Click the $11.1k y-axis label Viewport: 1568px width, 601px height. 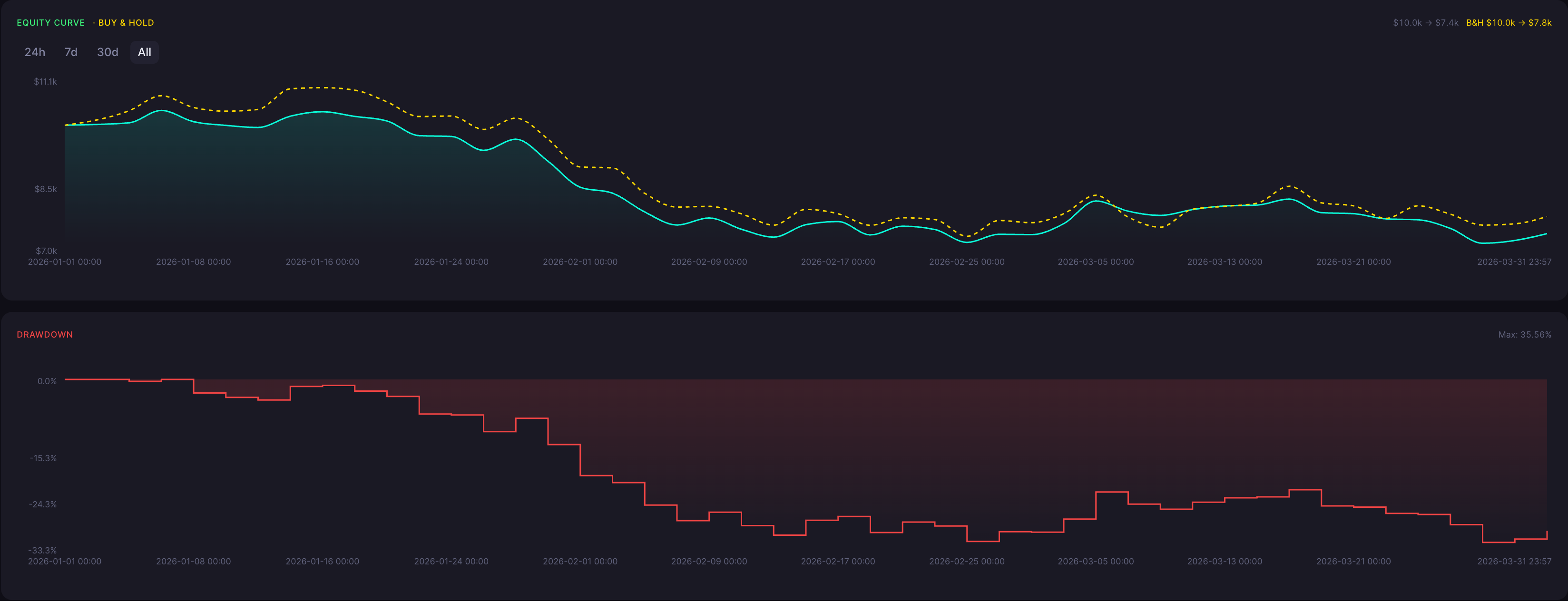click(45, 81)
